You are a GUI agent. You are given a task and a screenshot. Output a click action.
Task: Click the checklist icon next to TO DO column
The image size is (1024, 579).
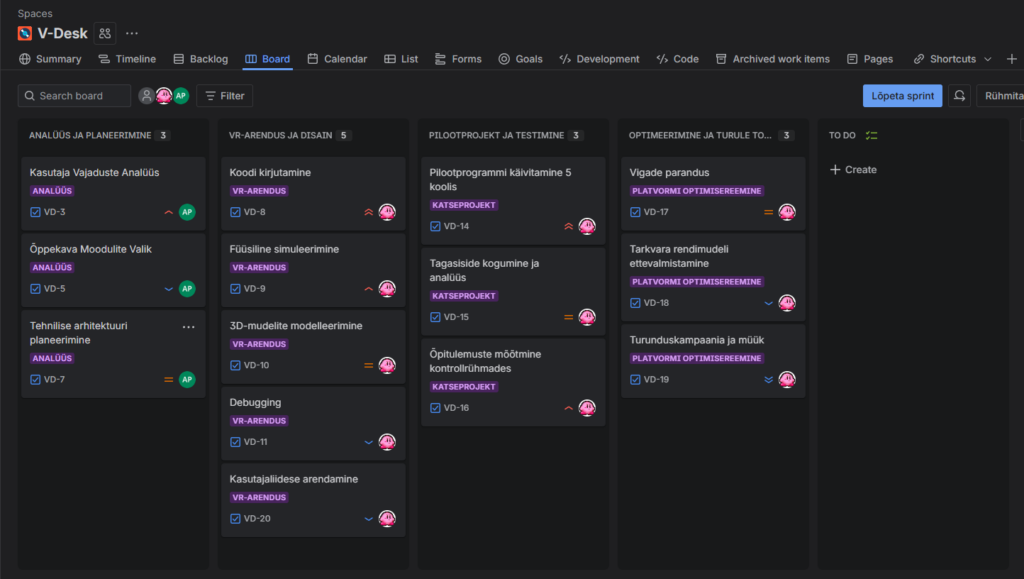click(871, 135)
